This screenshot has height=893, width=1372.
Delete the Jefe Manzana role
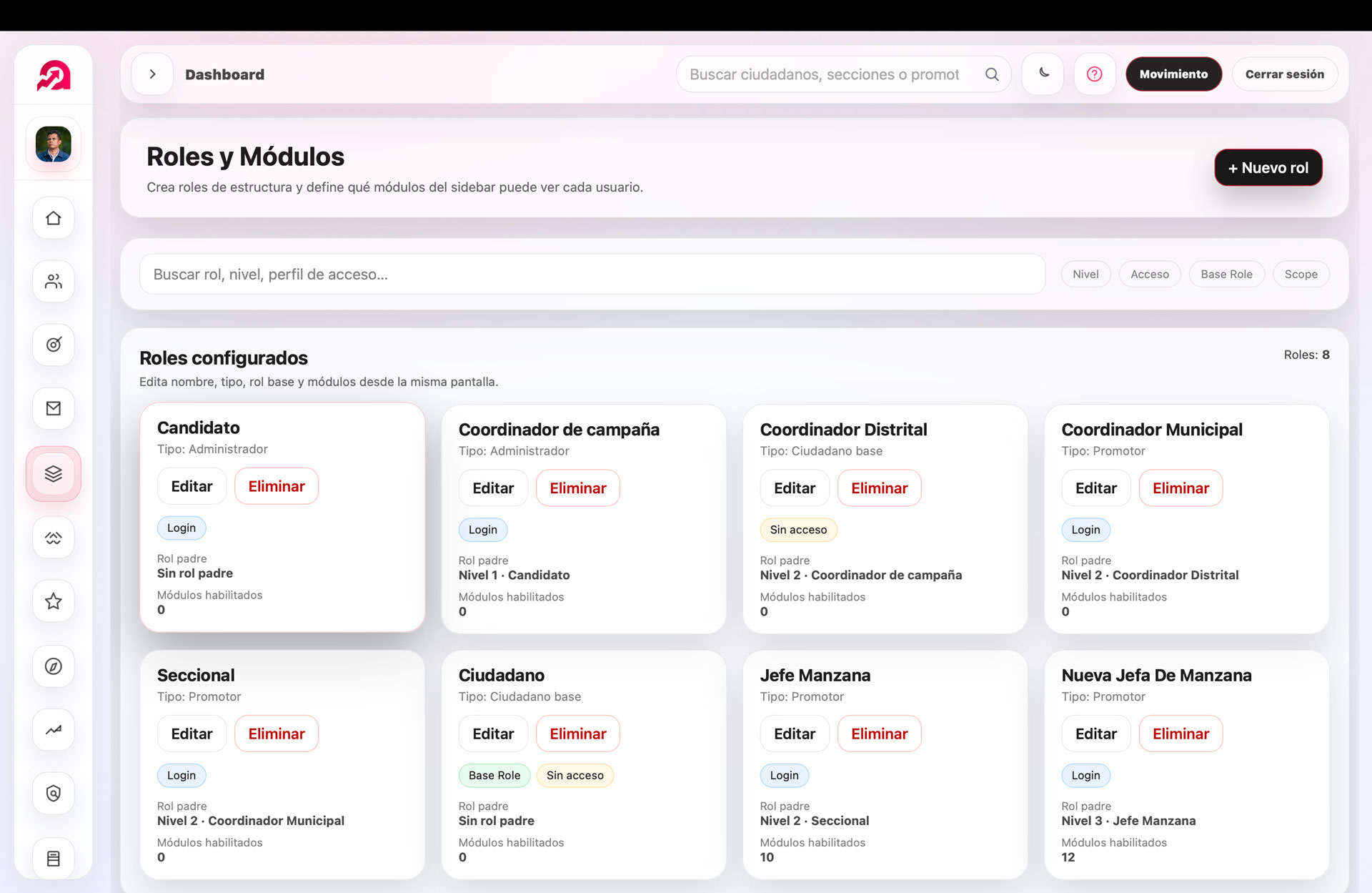tap(879, 734)
